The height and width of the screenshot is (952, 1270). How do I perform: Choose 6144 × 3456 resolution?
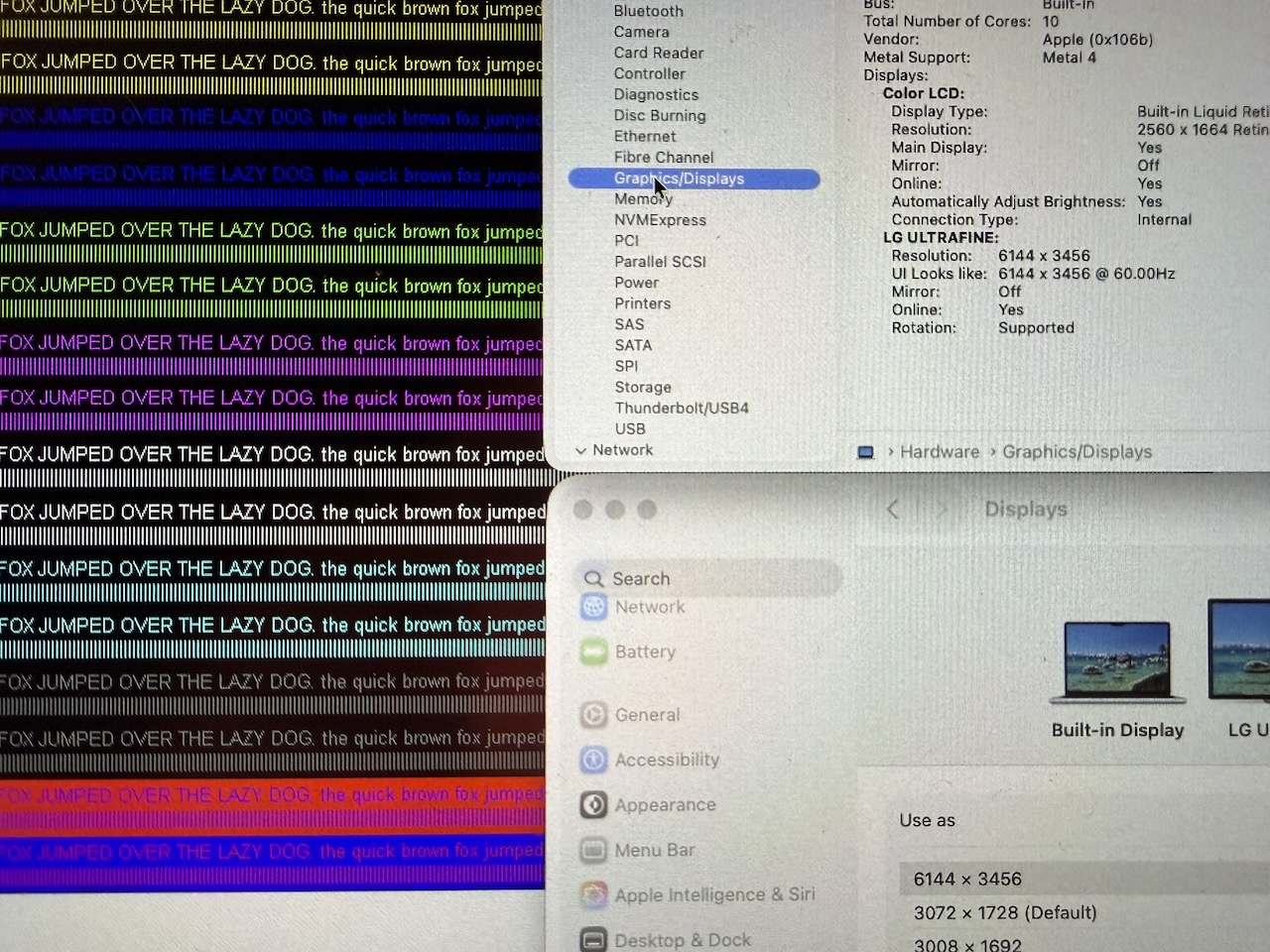[x=967, y=879]
